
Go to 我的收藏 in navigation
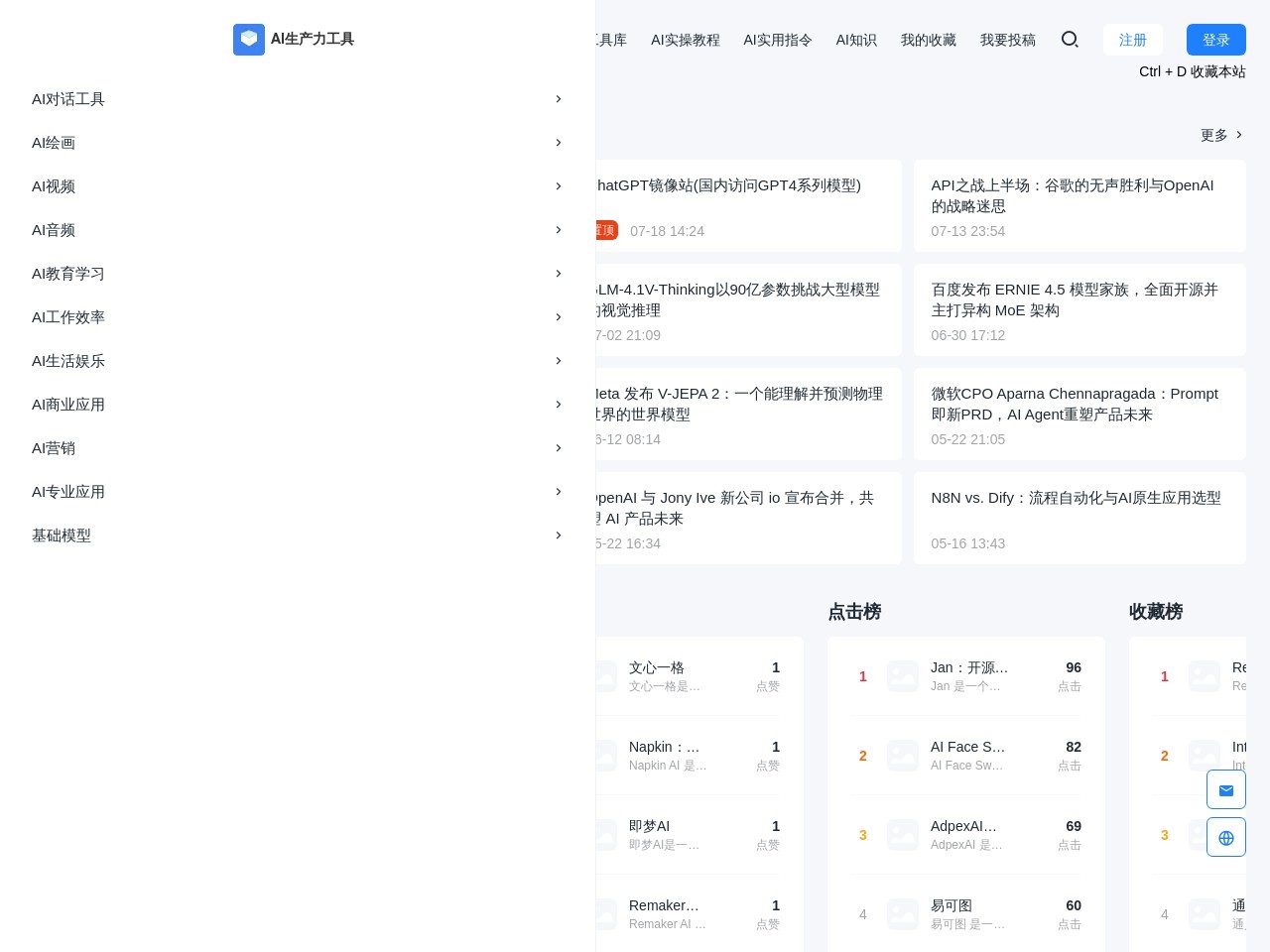click(x=928, y=40)
